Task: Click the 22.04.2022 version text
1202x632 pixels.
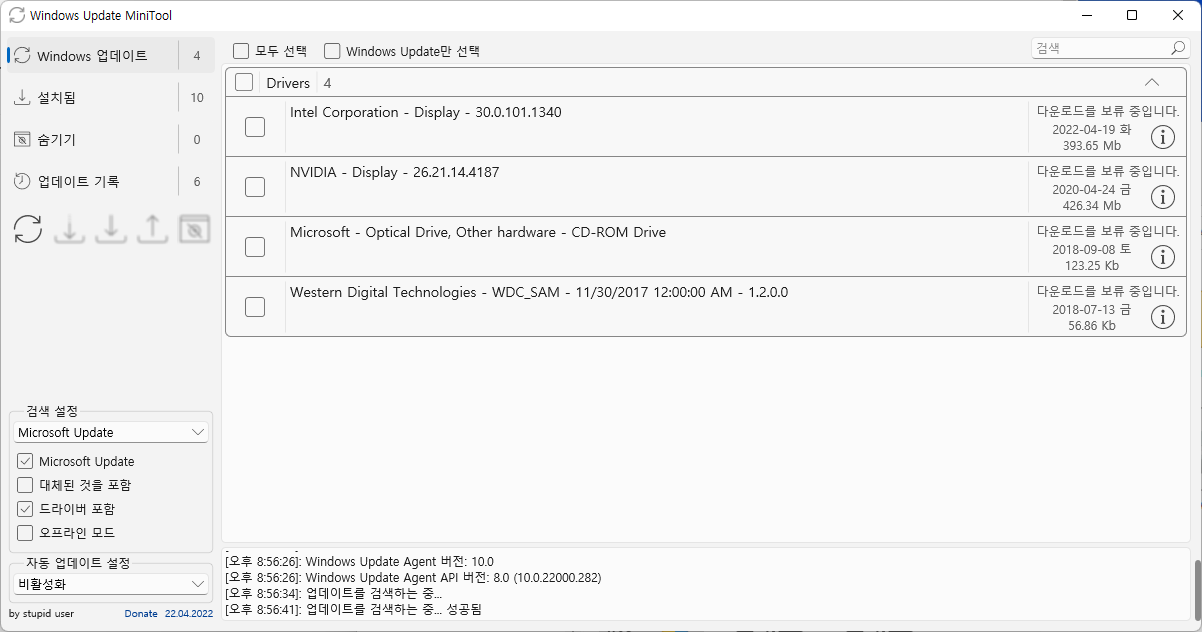Action: [x=189, y=613]
